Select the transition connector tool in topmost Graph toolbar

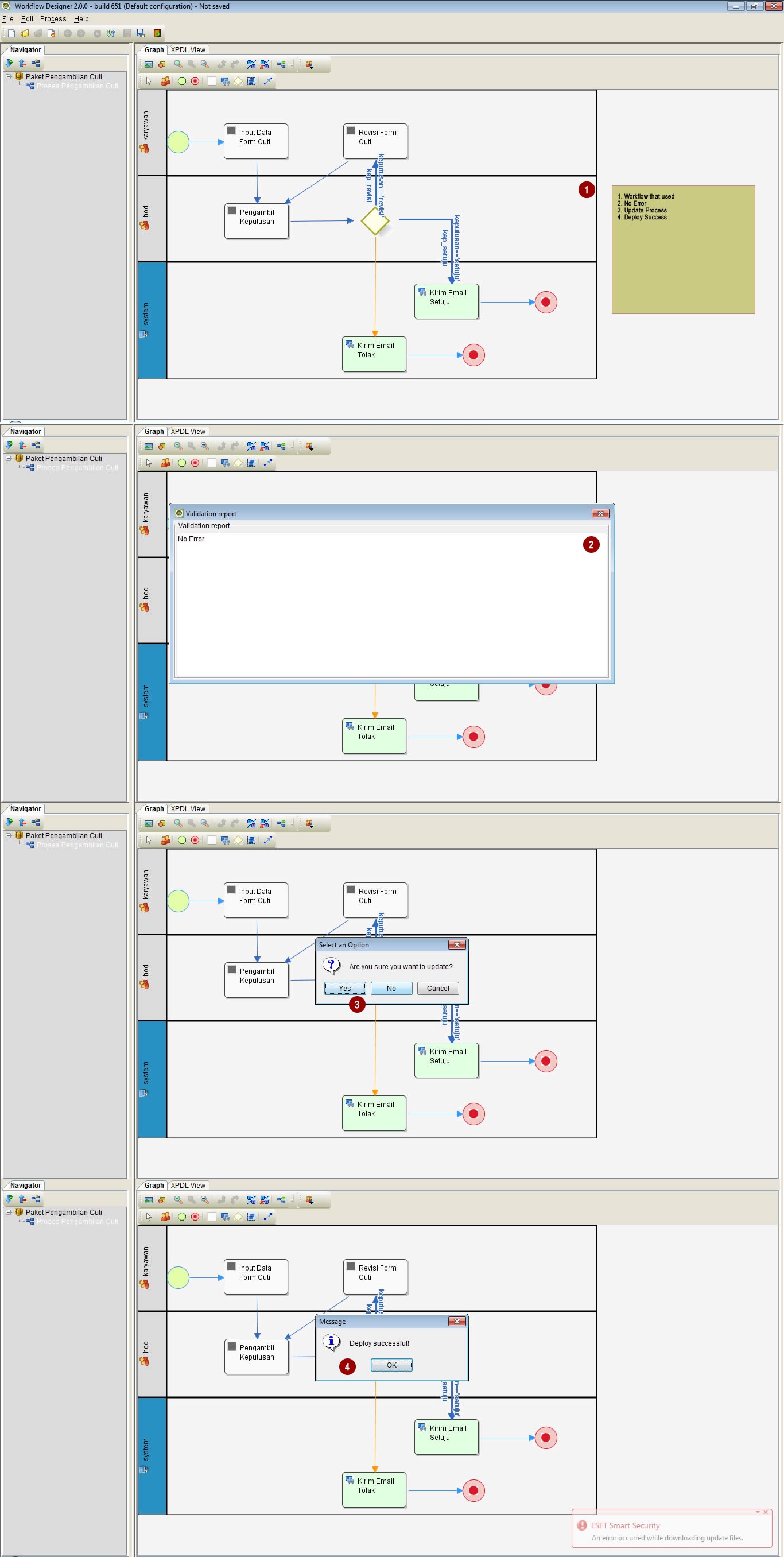click(268, 81)
